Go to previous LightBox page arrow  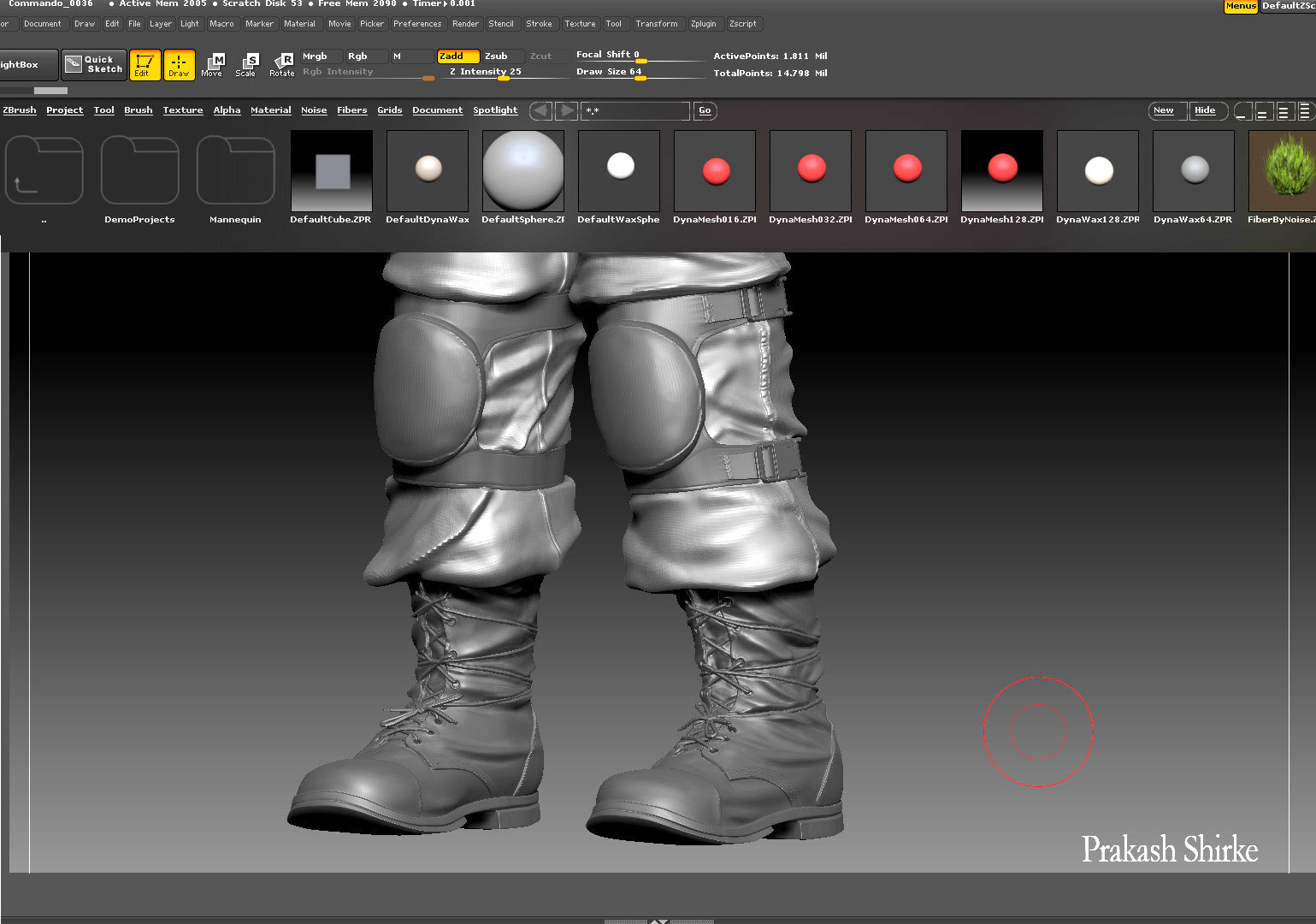tap(540, 110)
